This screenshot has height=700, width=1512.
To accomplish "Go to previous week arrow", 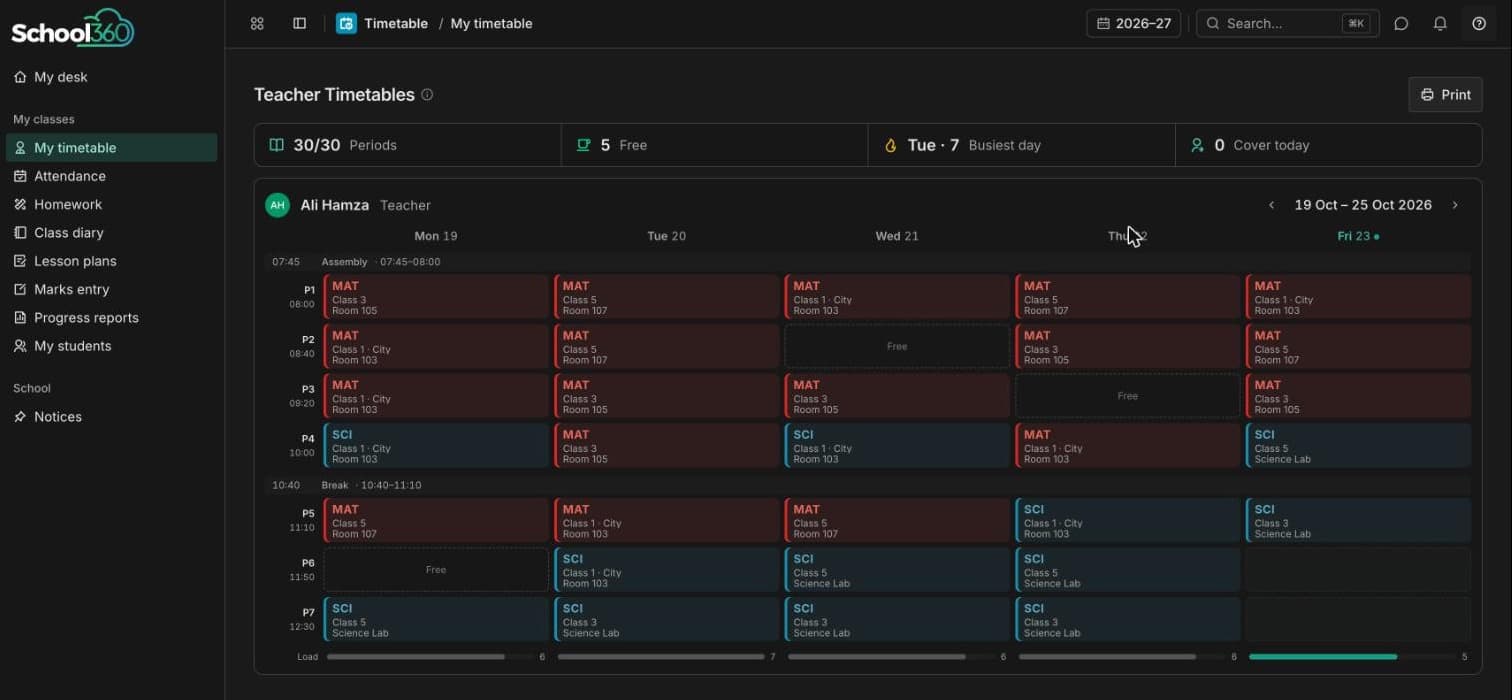I will pyautogui.click(x=1272, y=205).
